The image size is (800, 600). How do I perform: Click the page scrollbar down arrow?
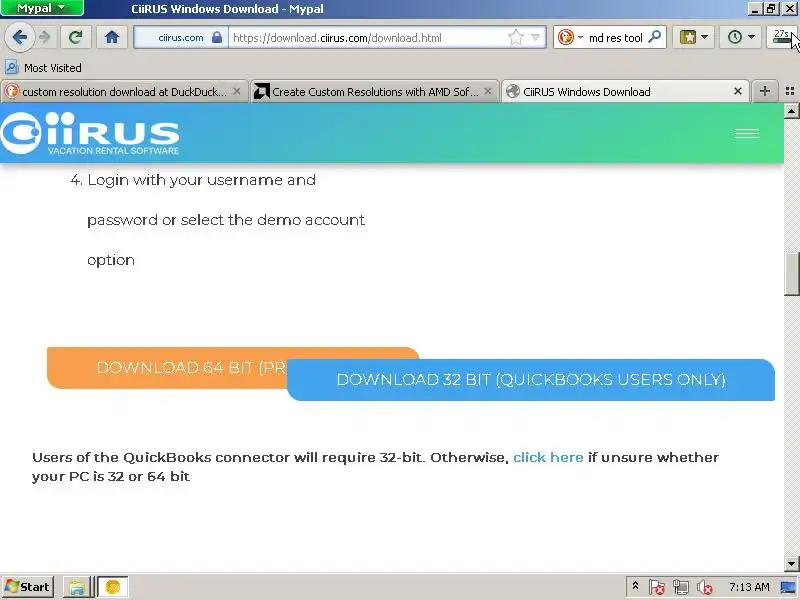(x=791, y=563)
